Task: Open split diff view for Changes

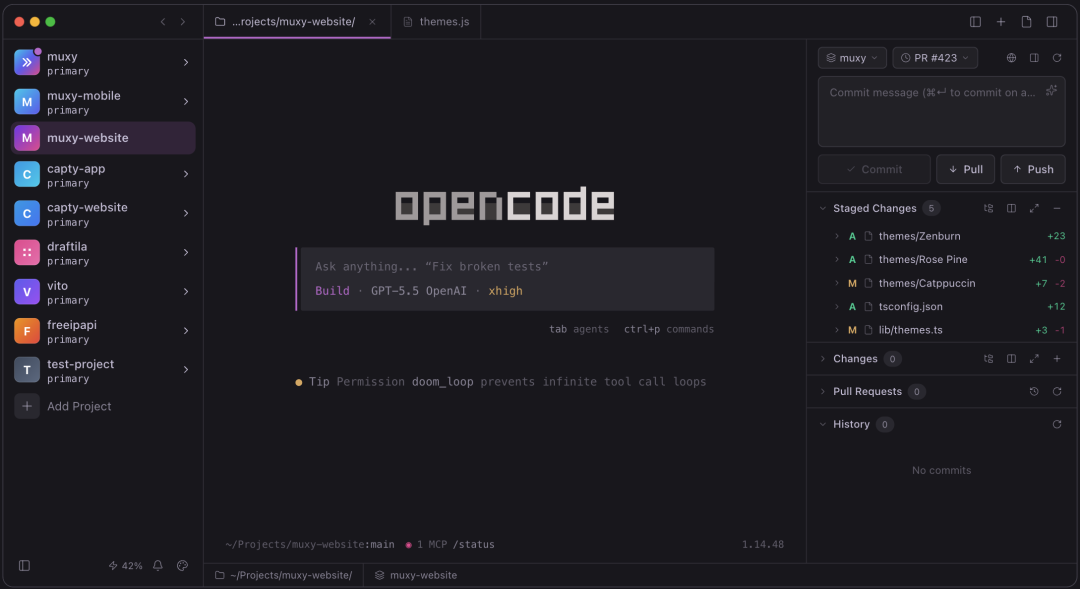Action: (x=1011, y=359)
